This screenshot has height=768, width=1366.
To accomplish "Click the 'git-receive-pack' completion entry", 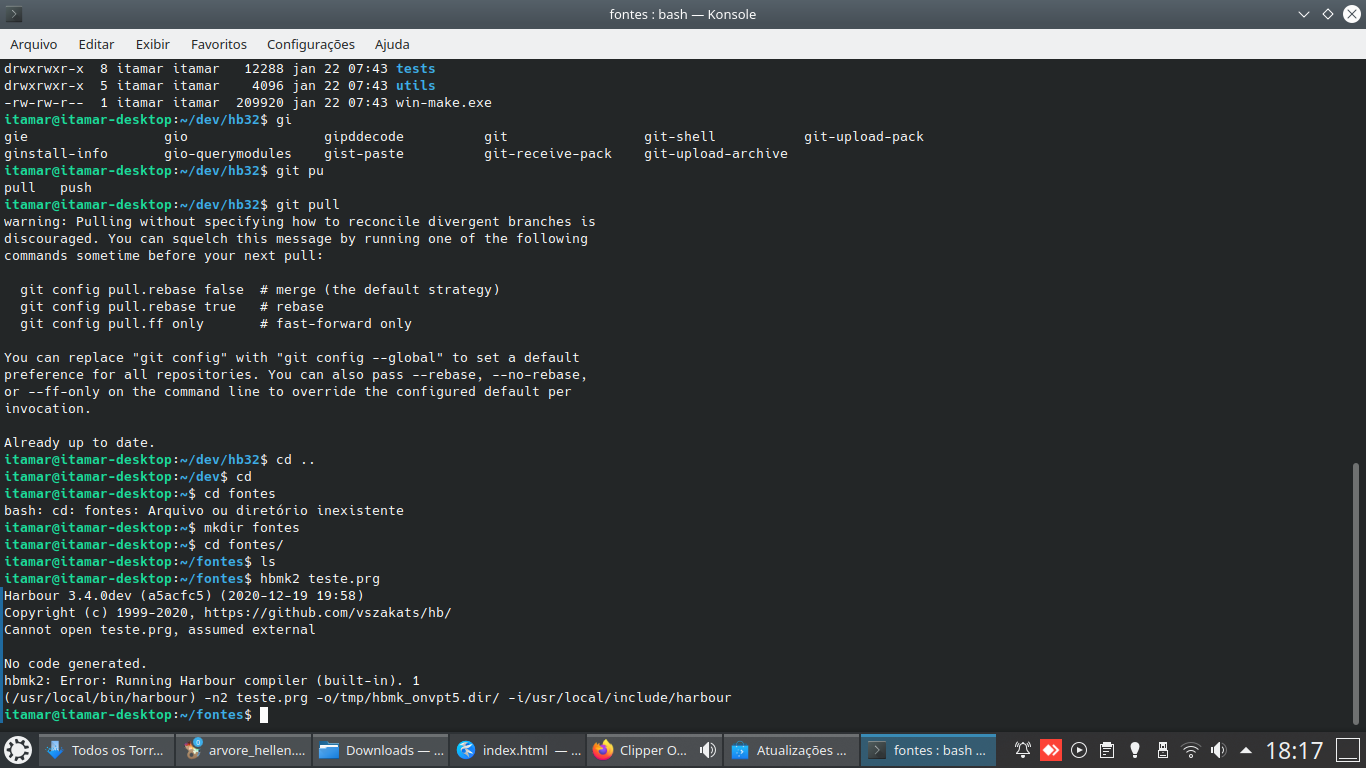I will tap(548, 153).
